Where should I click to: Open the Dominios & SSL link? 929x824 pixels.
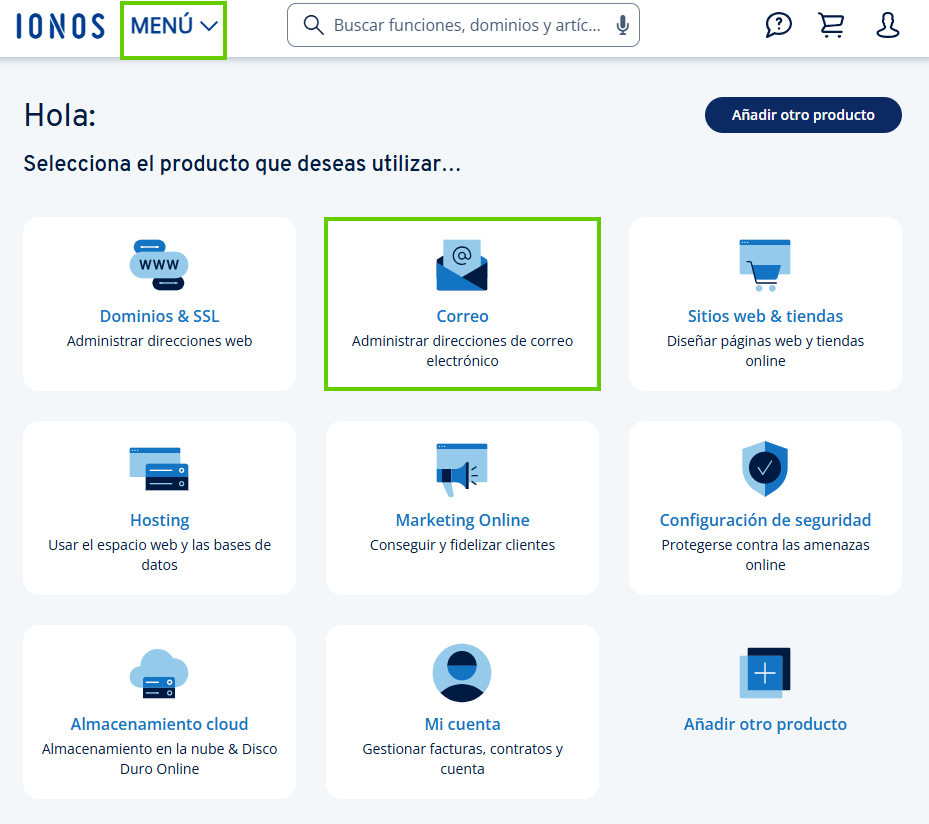click(159, 316)
